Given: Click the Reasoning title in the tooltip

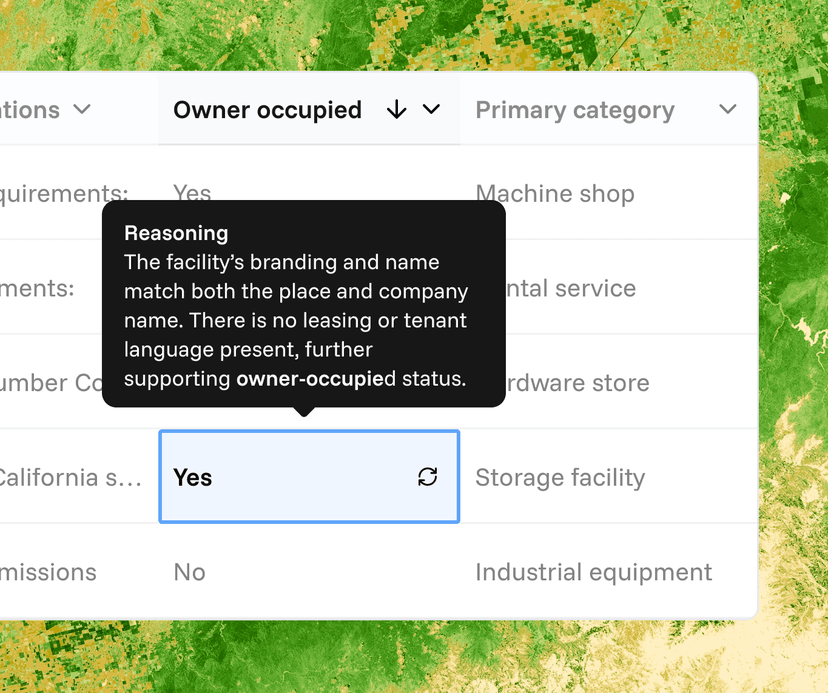Looking at the screenshot, I should [x=176, y=233].
